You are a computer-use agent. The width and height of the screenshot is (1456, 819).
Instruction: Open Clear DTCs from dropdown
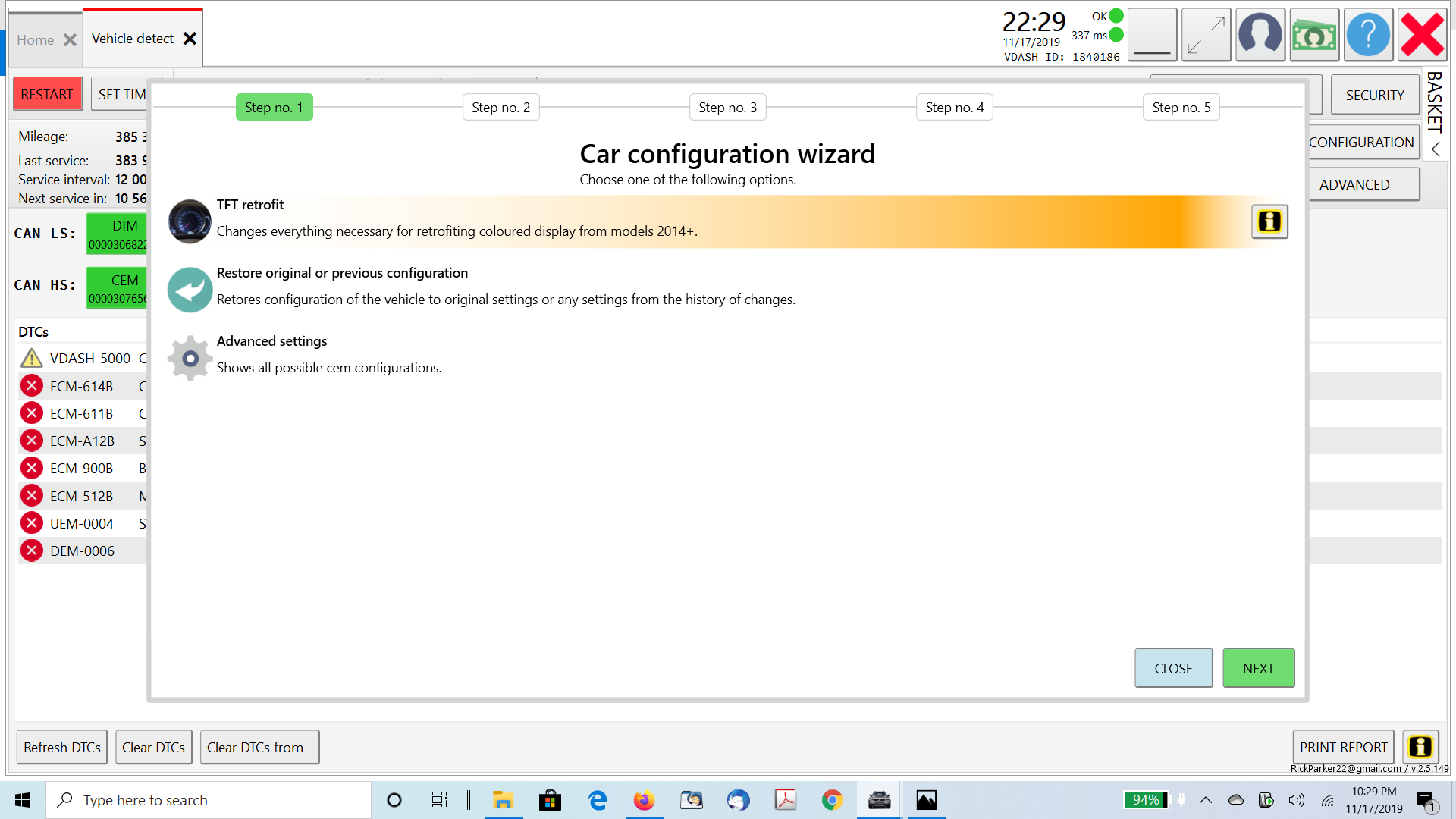click(x=259, y=747)
